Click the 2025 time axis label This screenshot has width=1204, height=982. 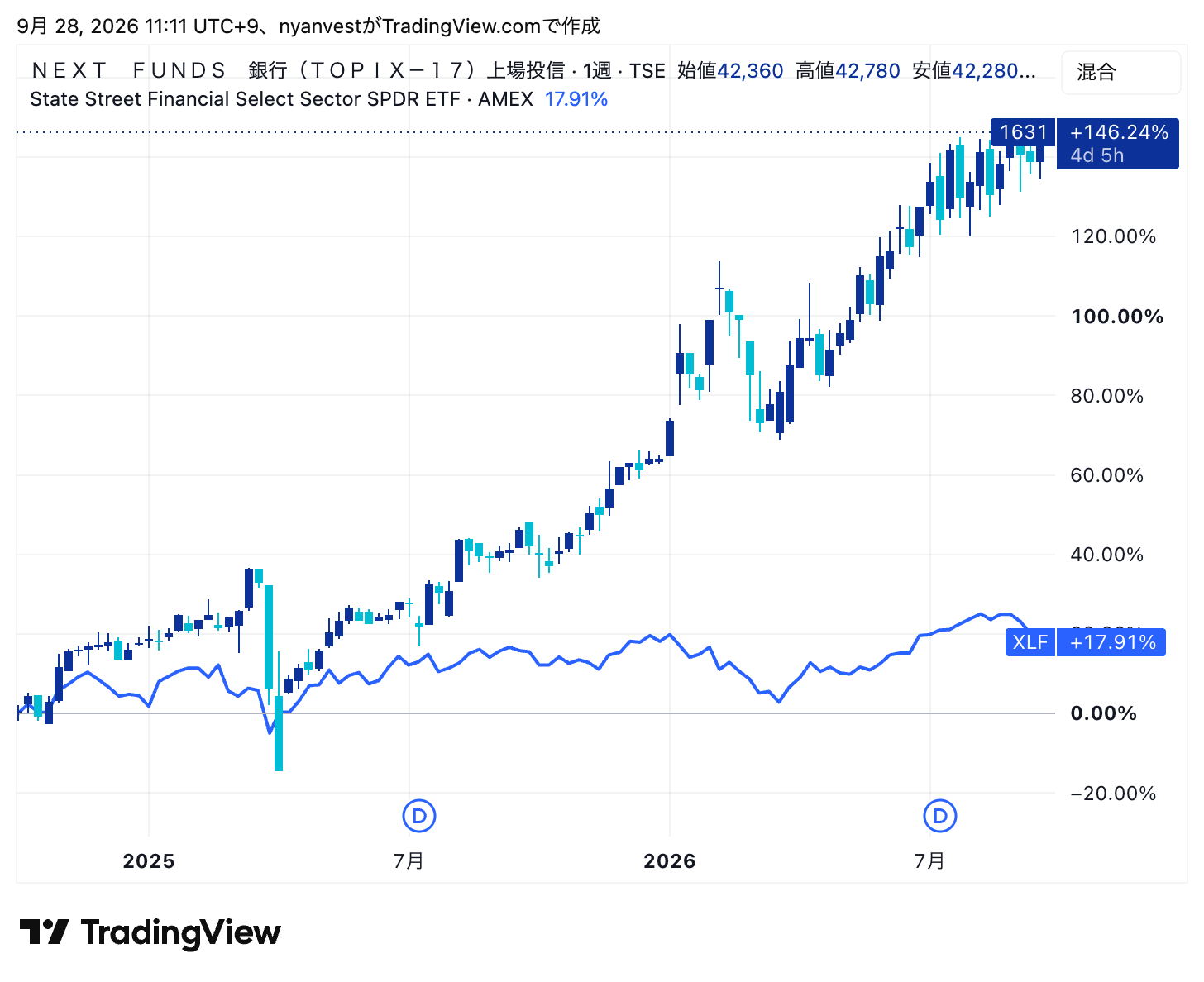(149, 861)
